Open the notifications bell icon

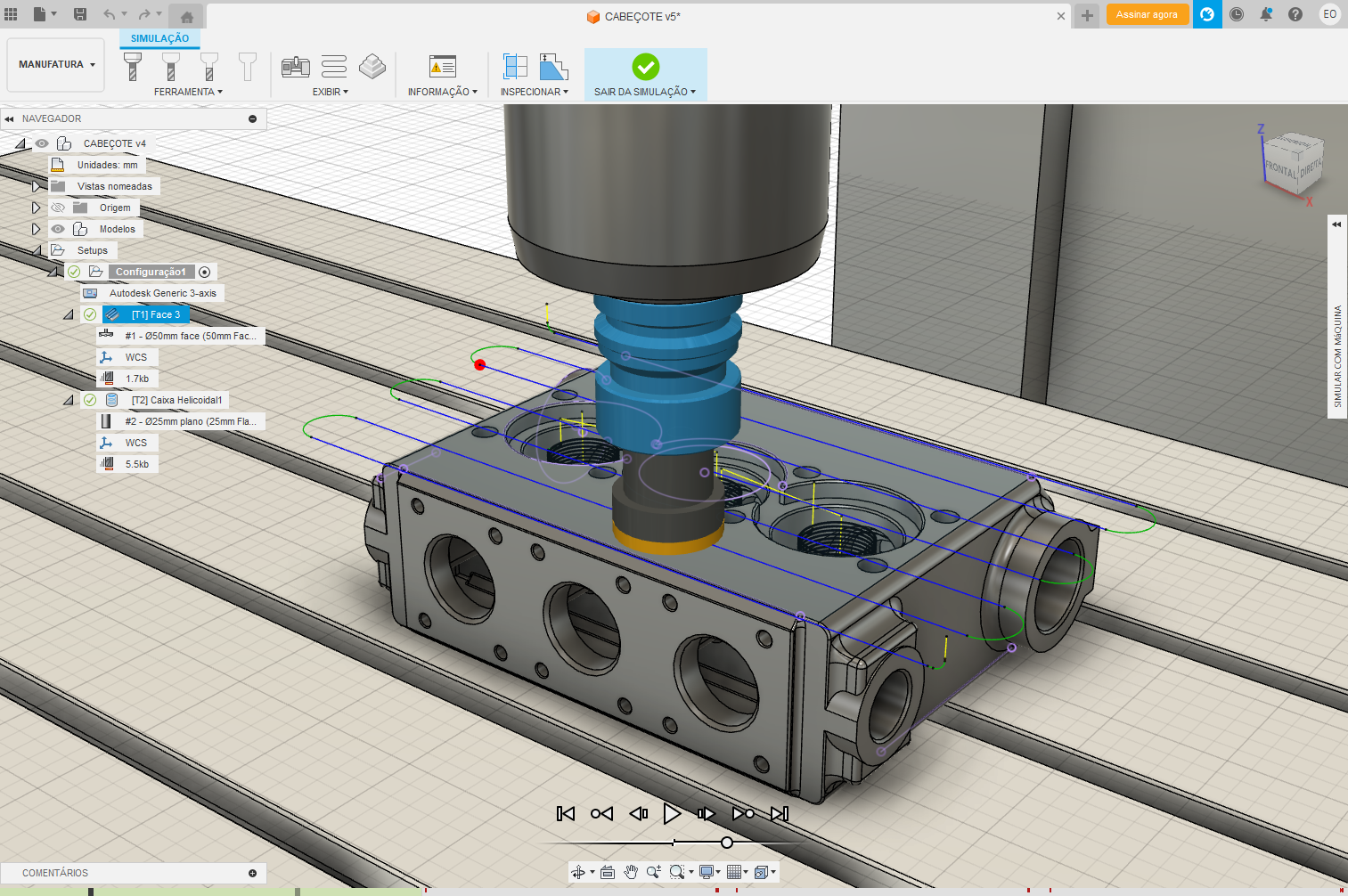1266,14
